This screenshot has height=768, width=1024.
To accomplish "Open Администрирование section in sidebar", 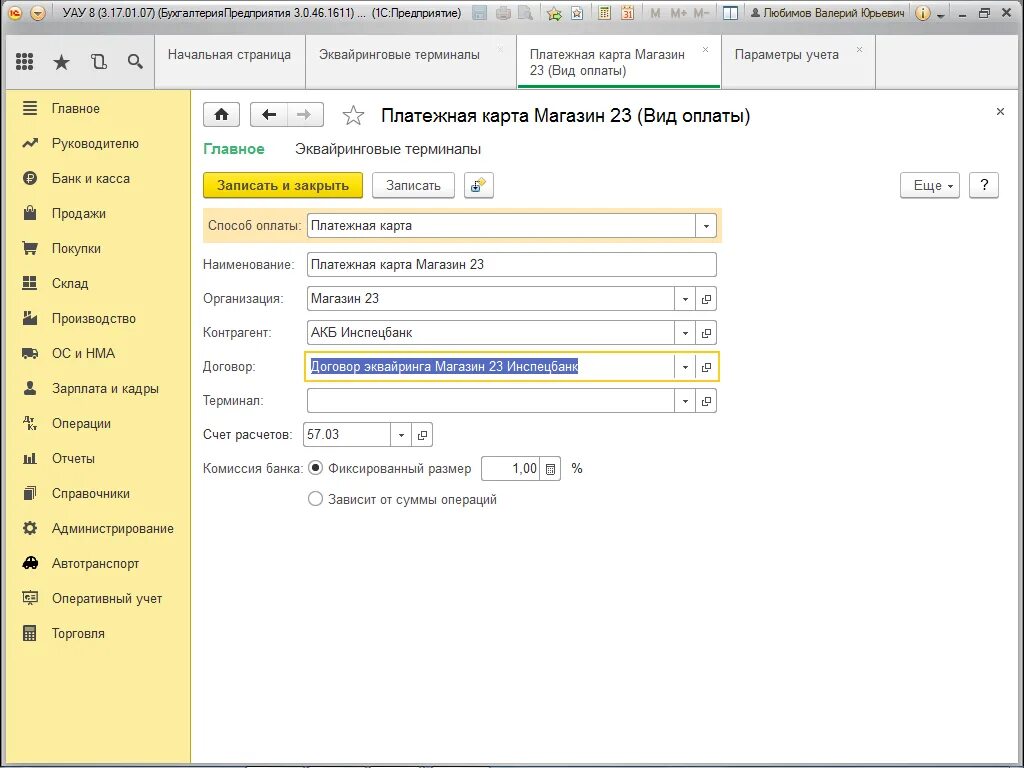I will point(112,528).
